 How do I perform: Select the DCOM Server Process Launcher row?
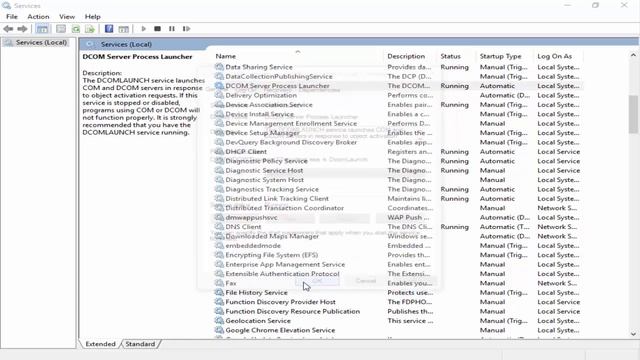398,86
